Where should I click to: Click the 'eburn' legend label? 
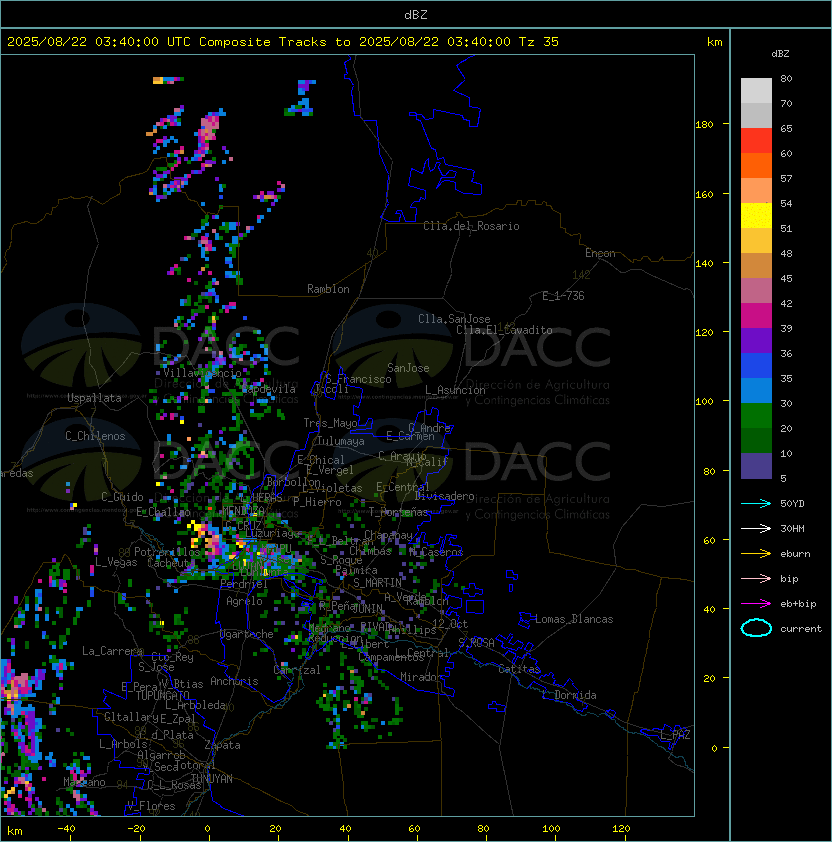pyautogui.click(x=795, y=554)
